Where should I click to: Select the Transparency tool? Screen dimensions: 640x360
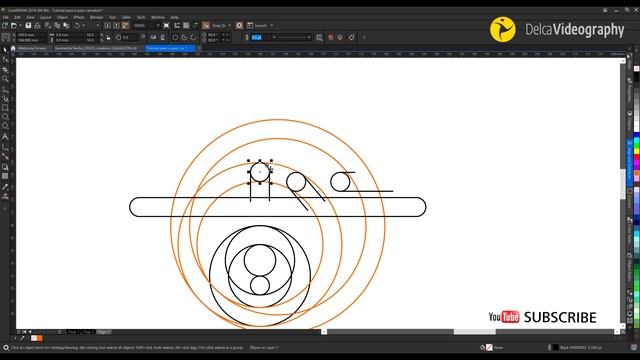pyautogui.click(x=5, y=176)
